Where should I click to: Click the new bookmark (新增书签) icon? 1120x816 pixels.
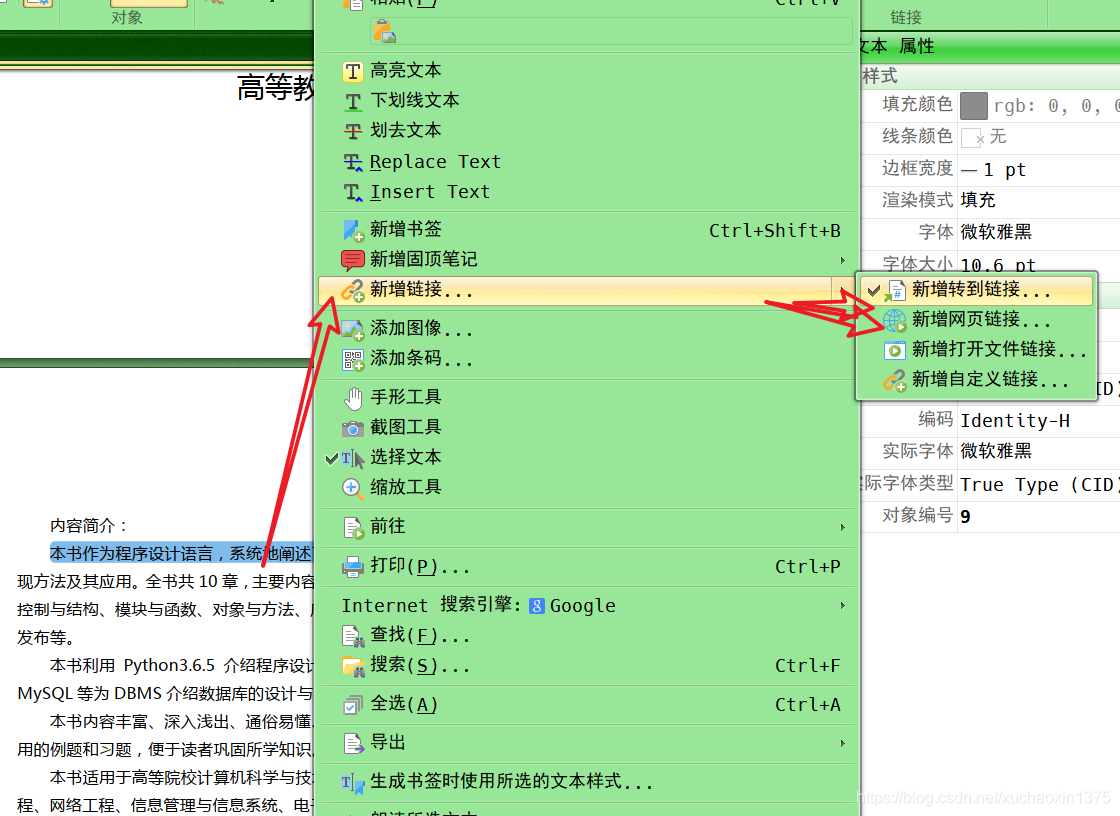(x=353, y=230)
